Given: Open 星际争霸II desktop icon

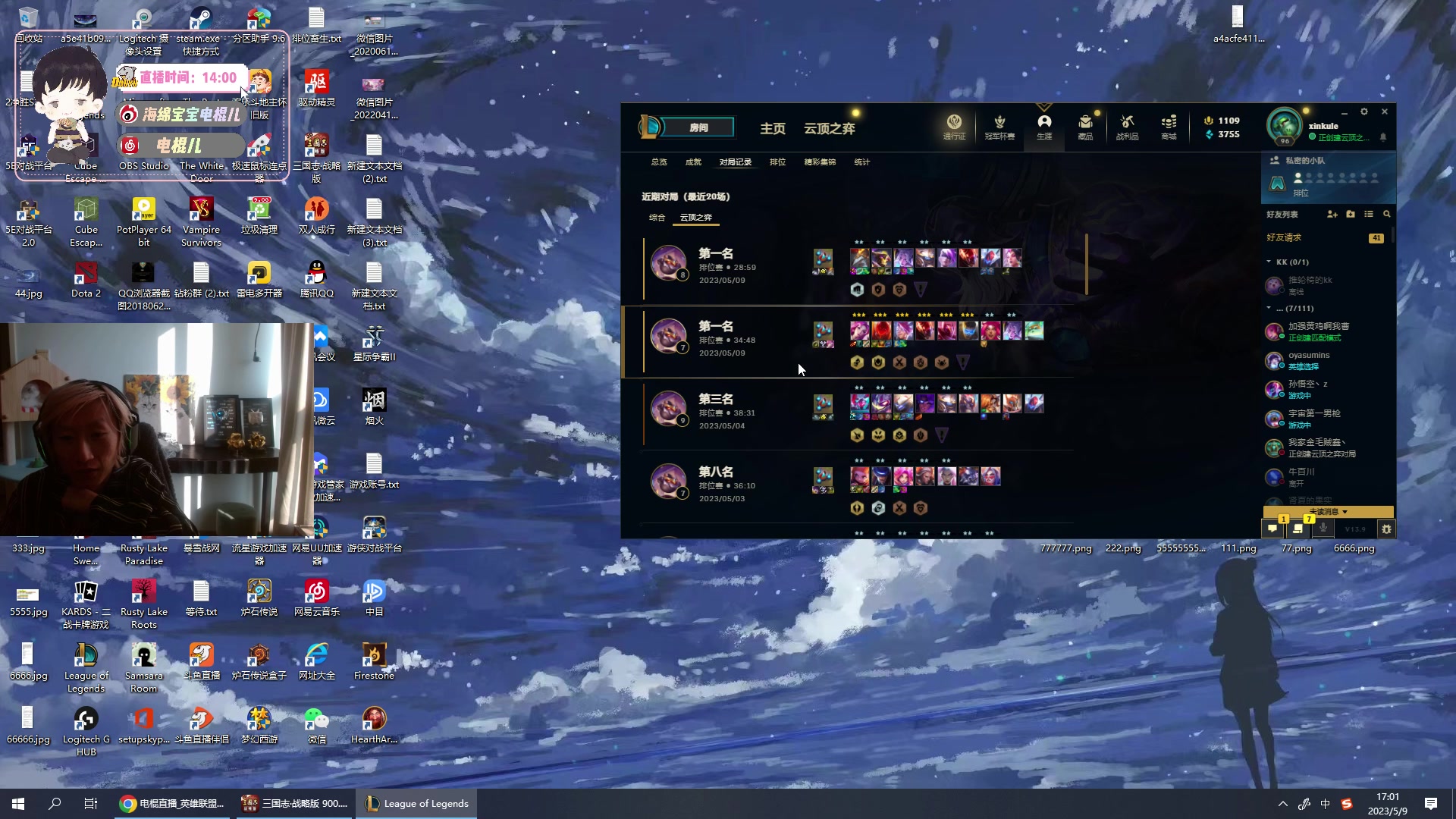Looking at the screenshot, I should click(375, 344).
